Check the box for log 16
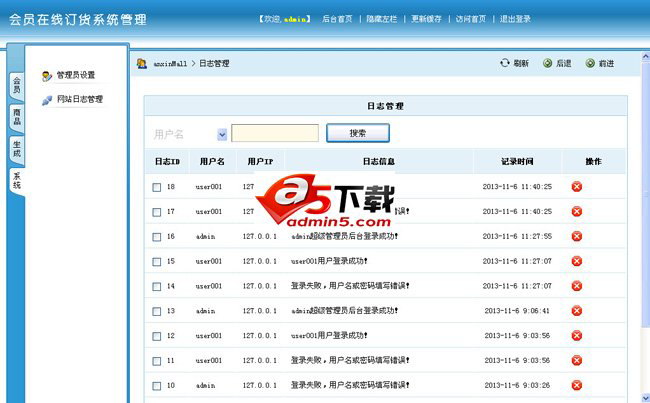 pyautogui.click(x=157, y=237)
